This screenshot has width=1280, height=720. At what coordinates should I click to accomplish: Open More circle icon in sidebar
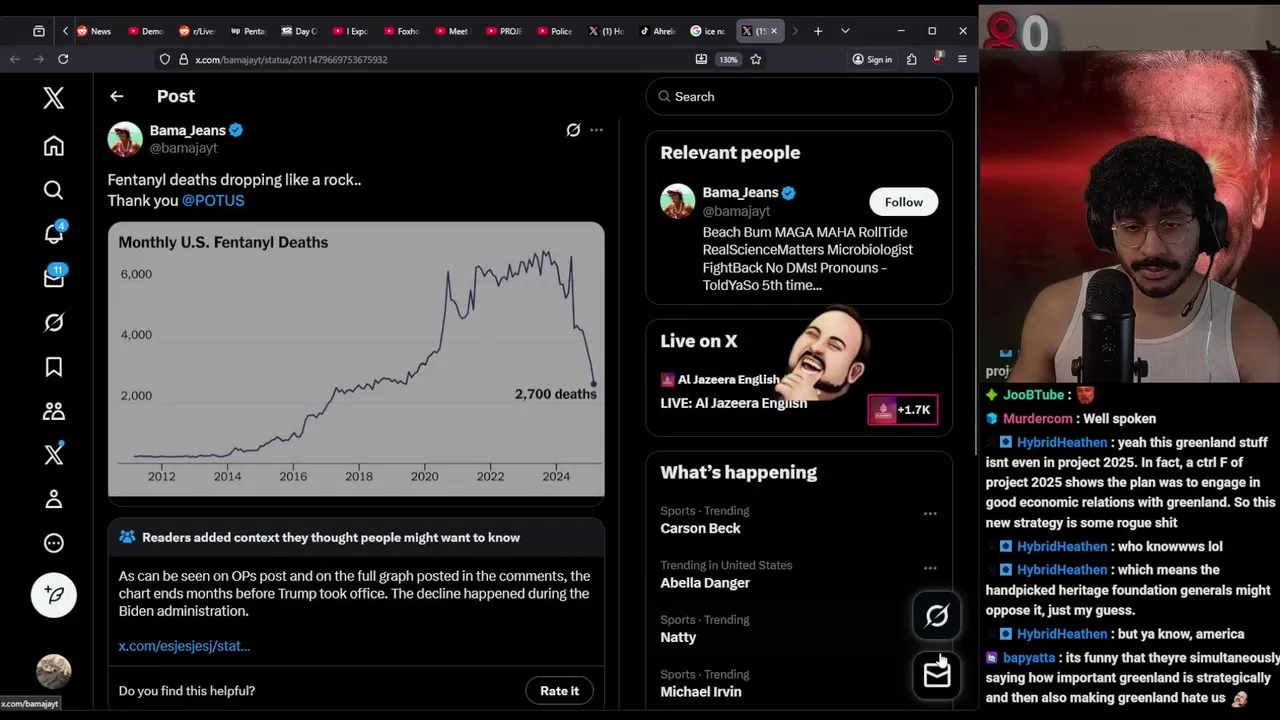54,543
